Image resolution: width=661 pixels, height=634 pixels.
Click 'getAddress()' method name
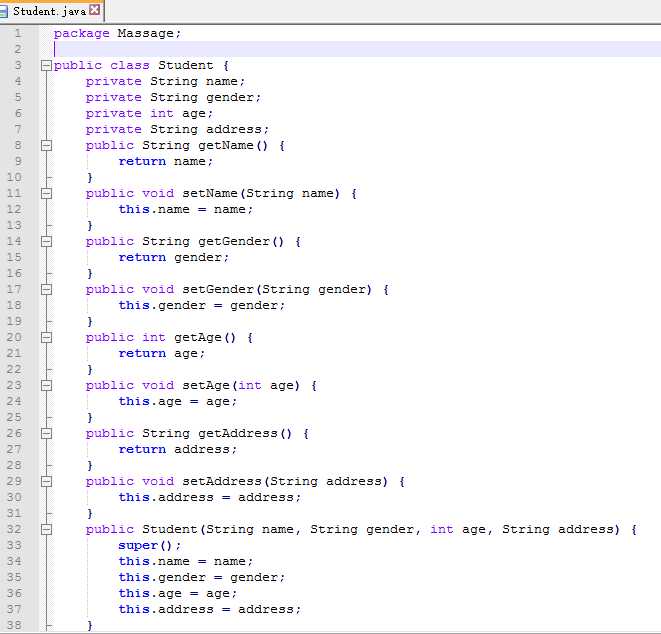[245, 434]
